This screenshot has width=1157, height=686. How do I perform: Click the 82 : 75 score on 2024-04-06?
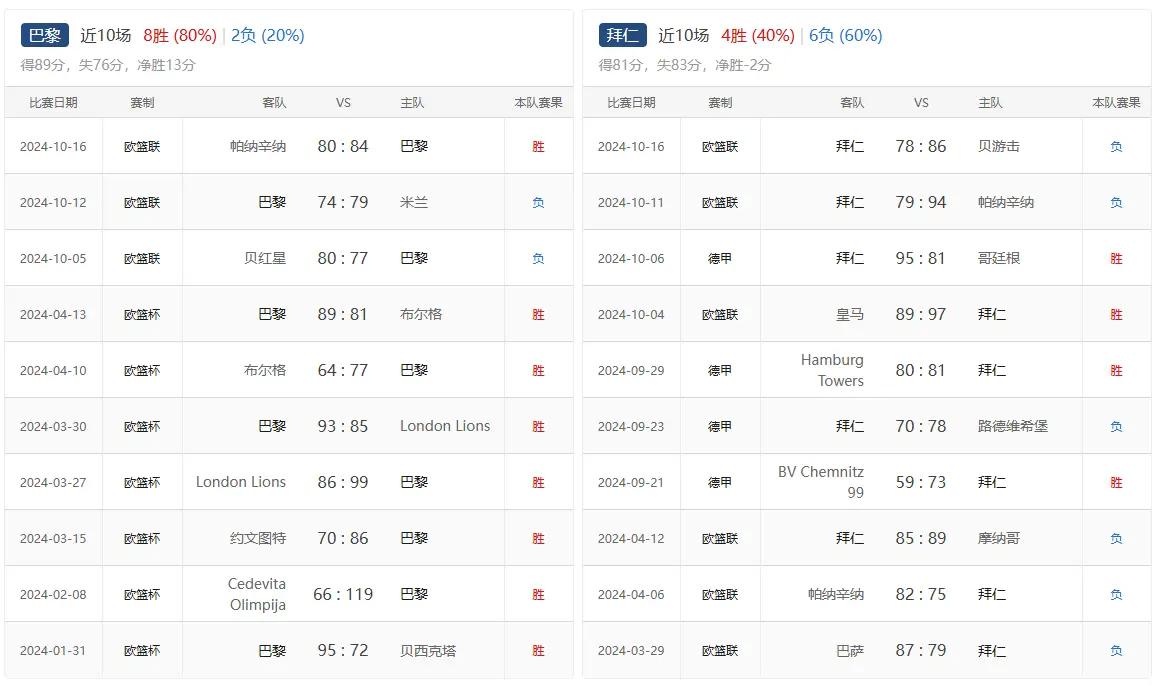coord(921,595)
